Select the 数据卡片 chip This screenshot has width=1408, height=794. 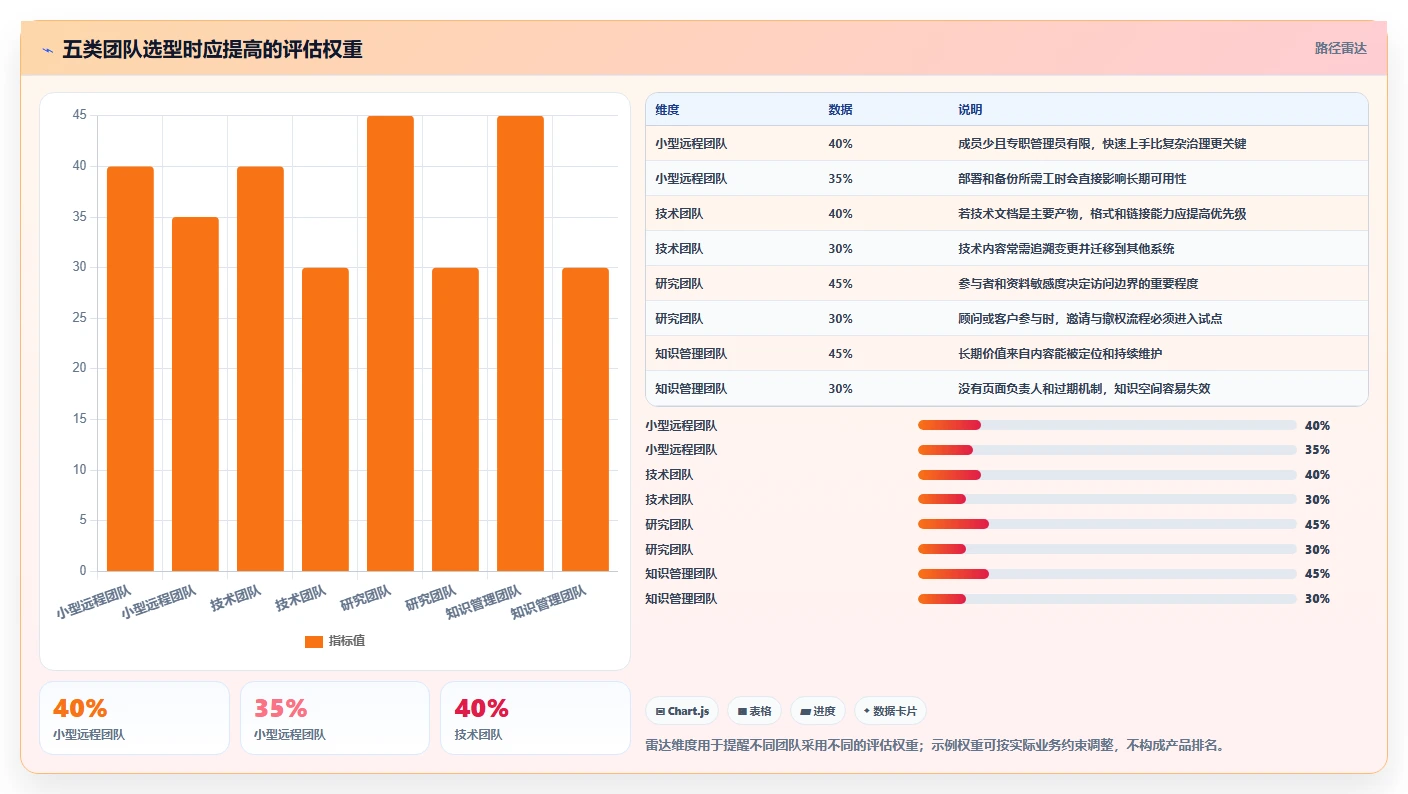click(x=890, y=711)
